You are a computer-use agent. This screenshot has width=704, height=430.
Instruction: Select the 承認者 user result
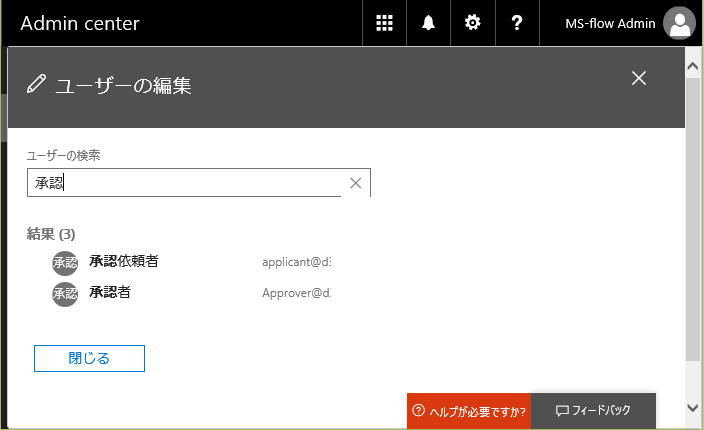coord(110,293)
